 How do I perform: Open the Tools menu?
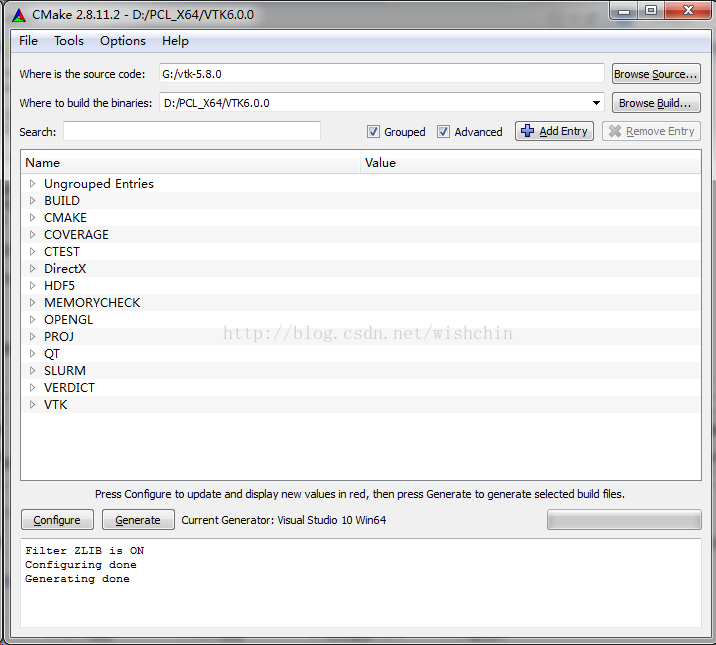click(x=69, y=41)
